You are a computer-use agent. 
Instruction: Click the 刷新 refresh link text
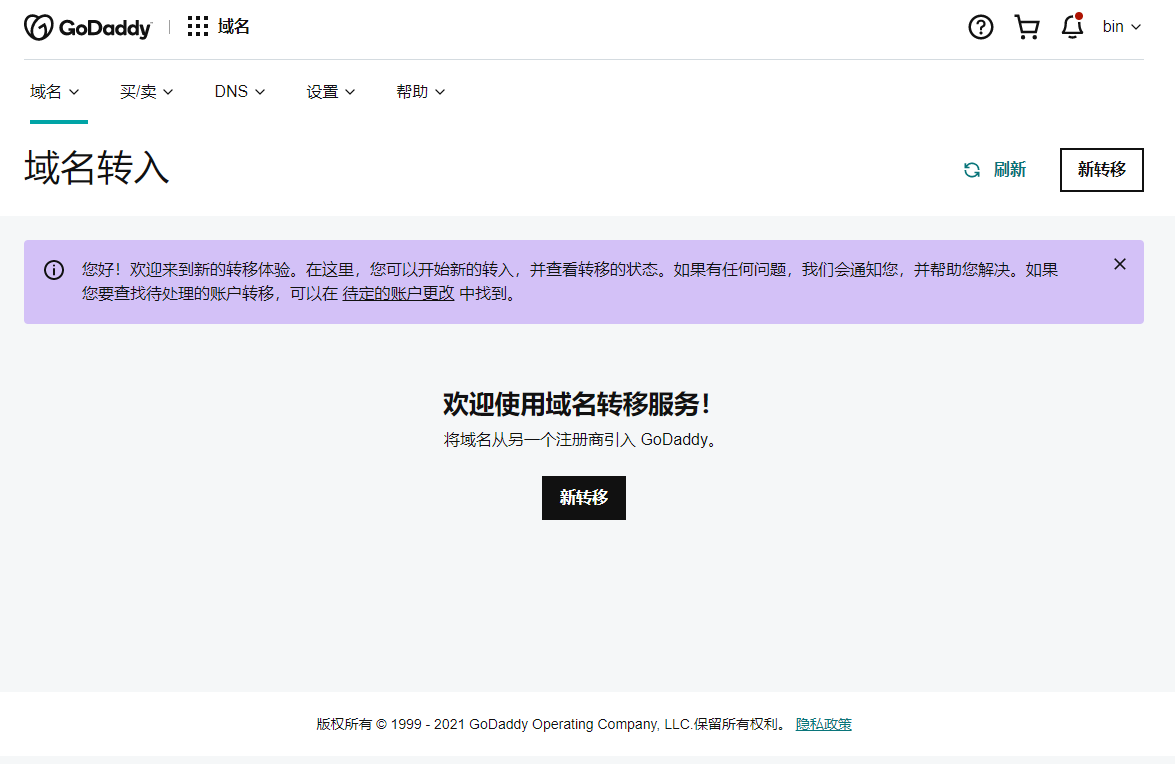(1009, 170)
